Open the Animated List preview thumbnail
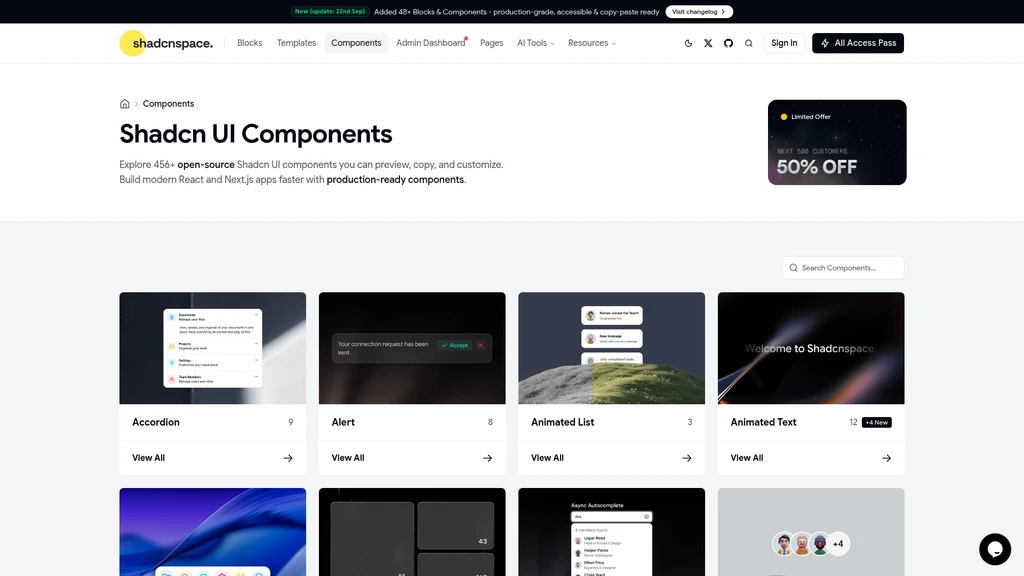 click(611, 348)
